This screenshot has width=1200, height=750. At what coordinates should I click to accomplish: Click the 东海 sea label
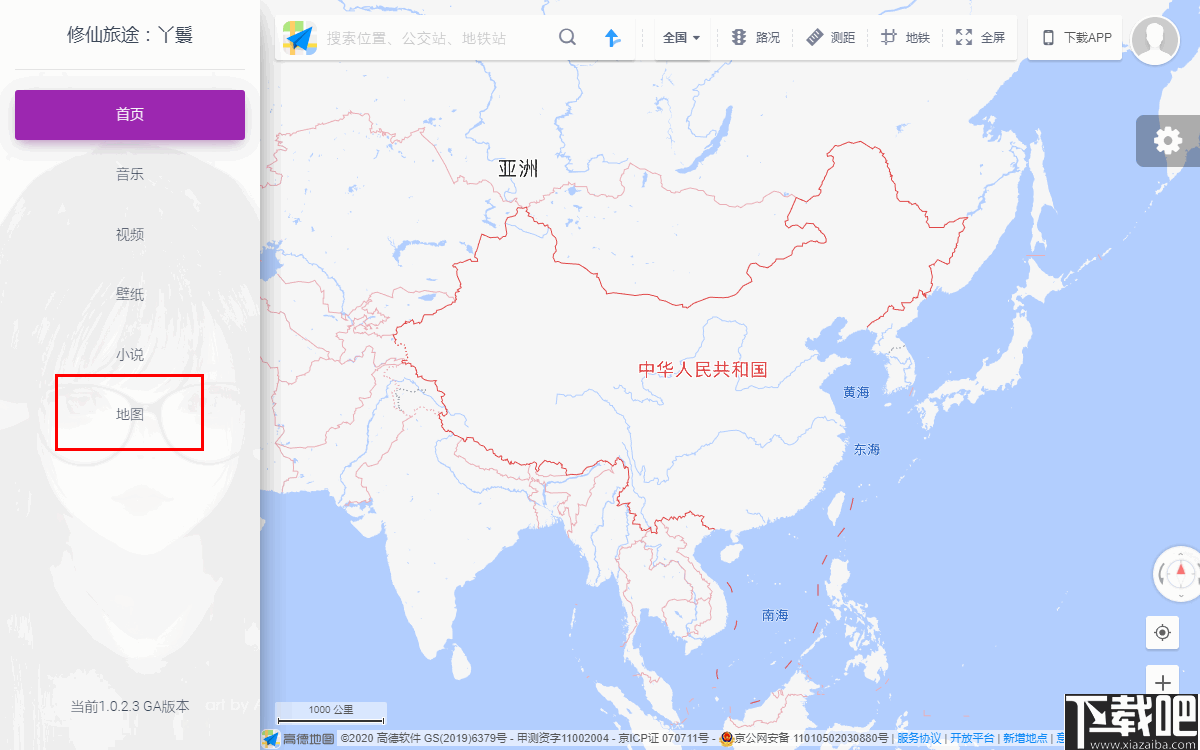[867, 449]
